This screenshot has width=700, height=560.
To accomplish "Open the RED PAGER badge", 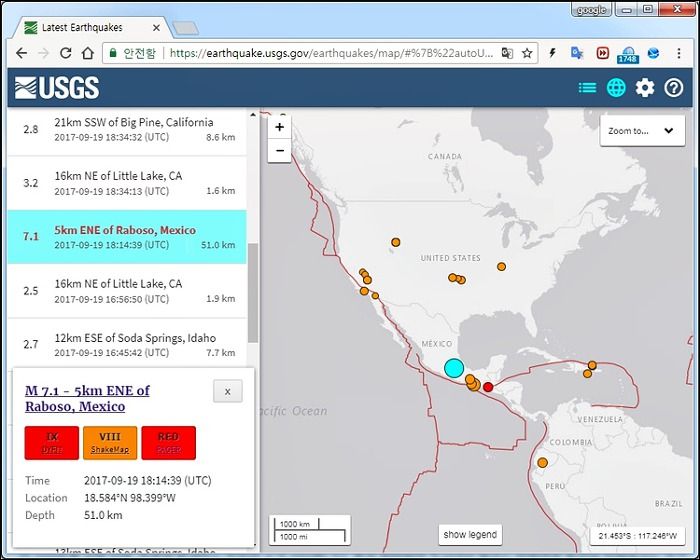I will click(x=168, y=443).
